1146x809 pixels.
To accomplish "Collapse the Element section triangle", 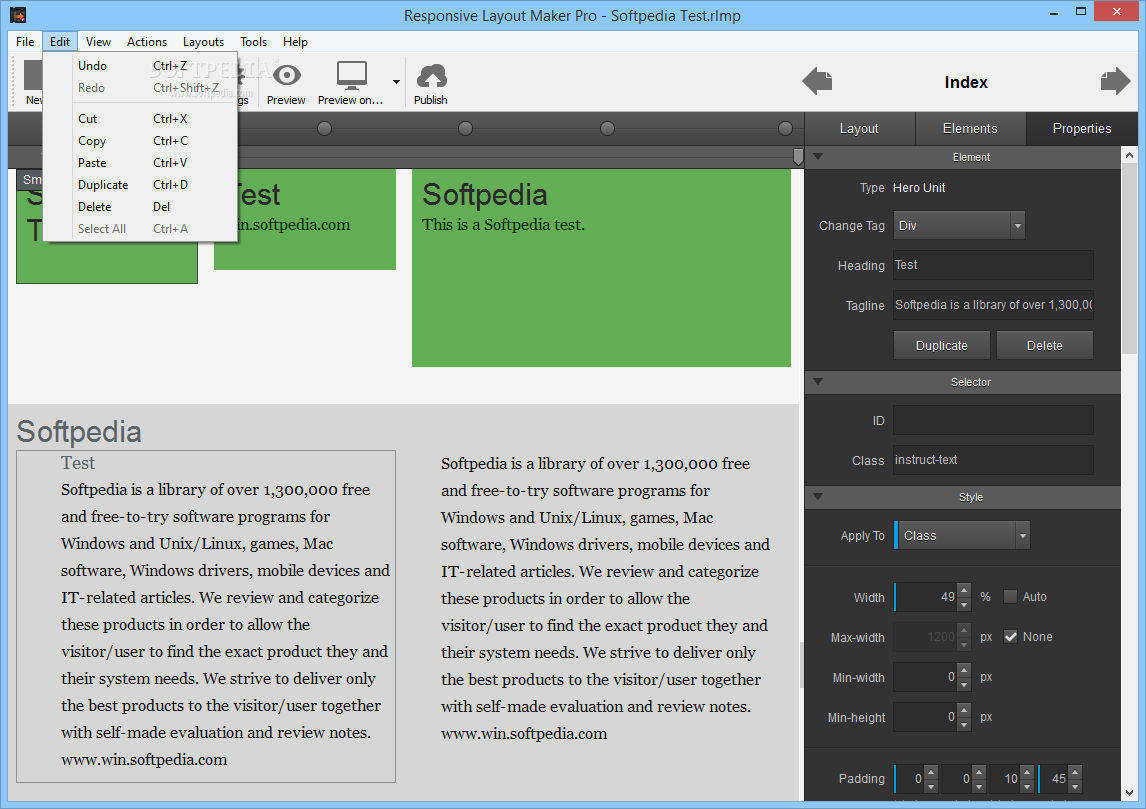I will 818,156.
